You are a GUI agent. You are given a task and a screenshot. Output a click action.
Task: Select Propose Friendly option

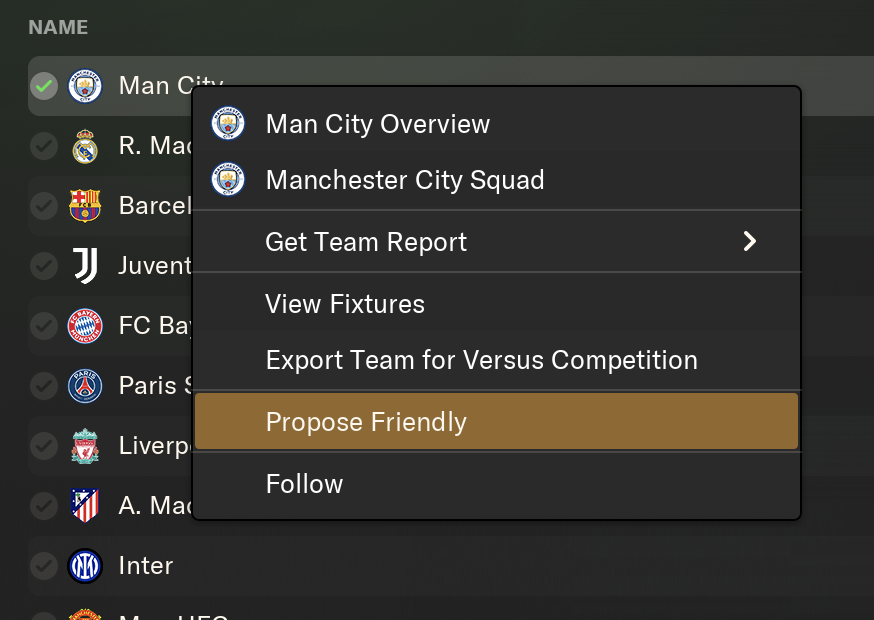[x=496, y=421]
